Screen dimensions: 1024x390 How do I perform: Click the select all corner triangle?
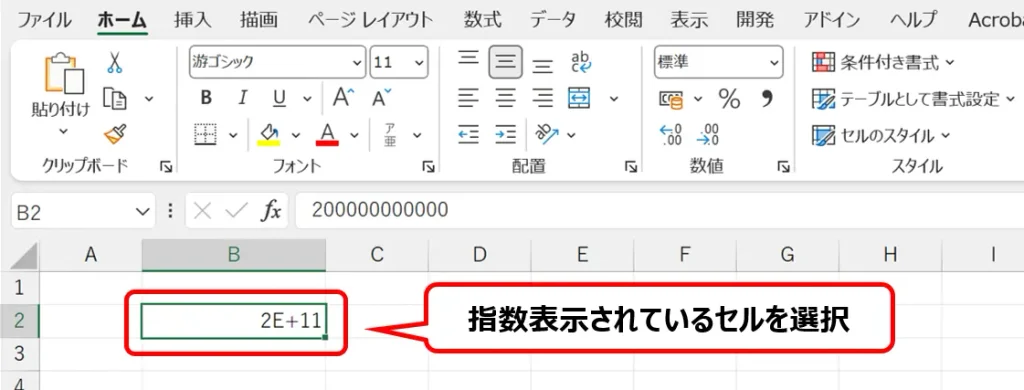click(24, 256)
